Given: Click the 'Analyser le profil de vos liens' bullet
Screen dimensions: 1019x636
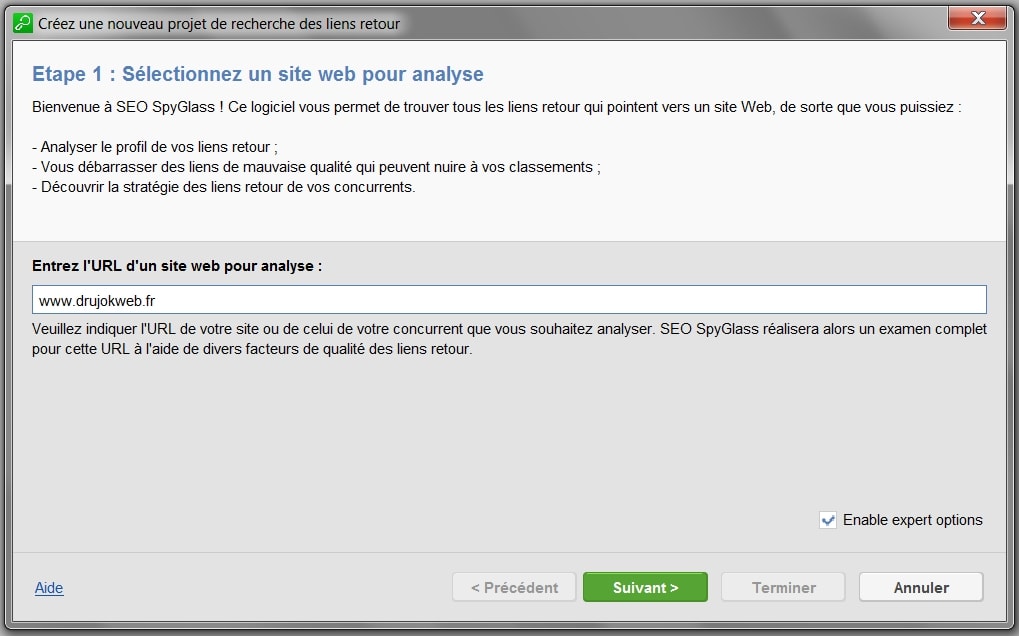Looking at the screenshot, I should (155, 147).
